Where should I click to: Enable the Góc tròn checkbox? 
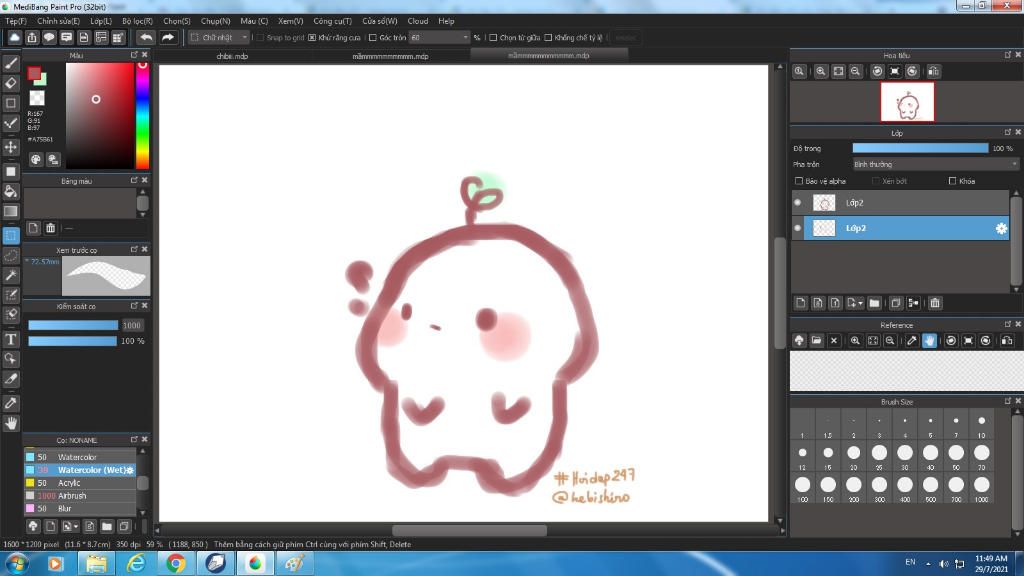point(373,38)
